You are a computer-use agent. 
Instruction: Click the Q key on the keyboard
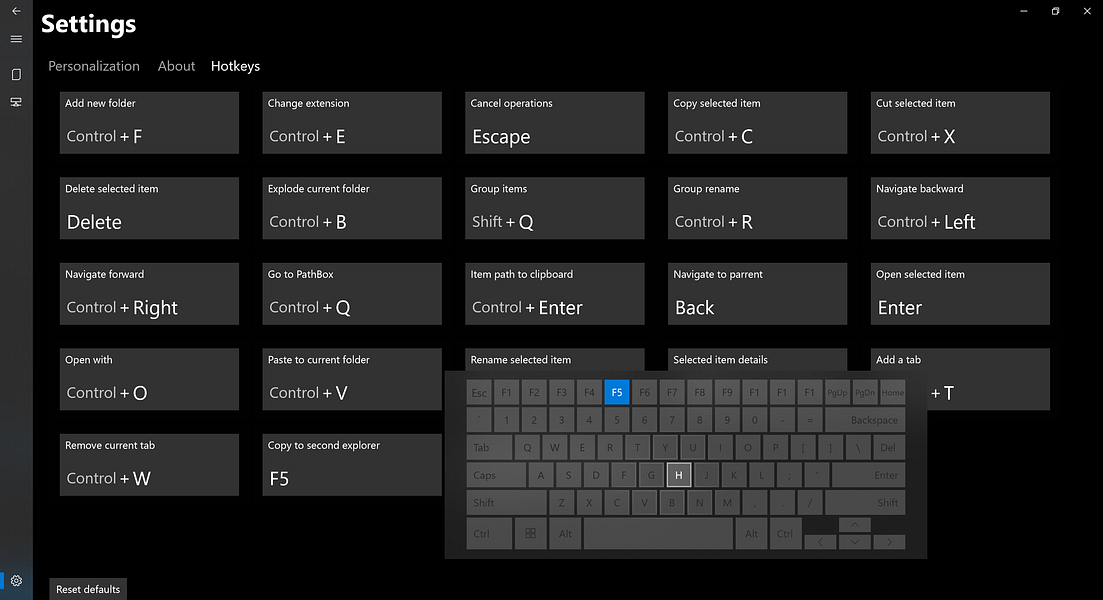[527, 447]
